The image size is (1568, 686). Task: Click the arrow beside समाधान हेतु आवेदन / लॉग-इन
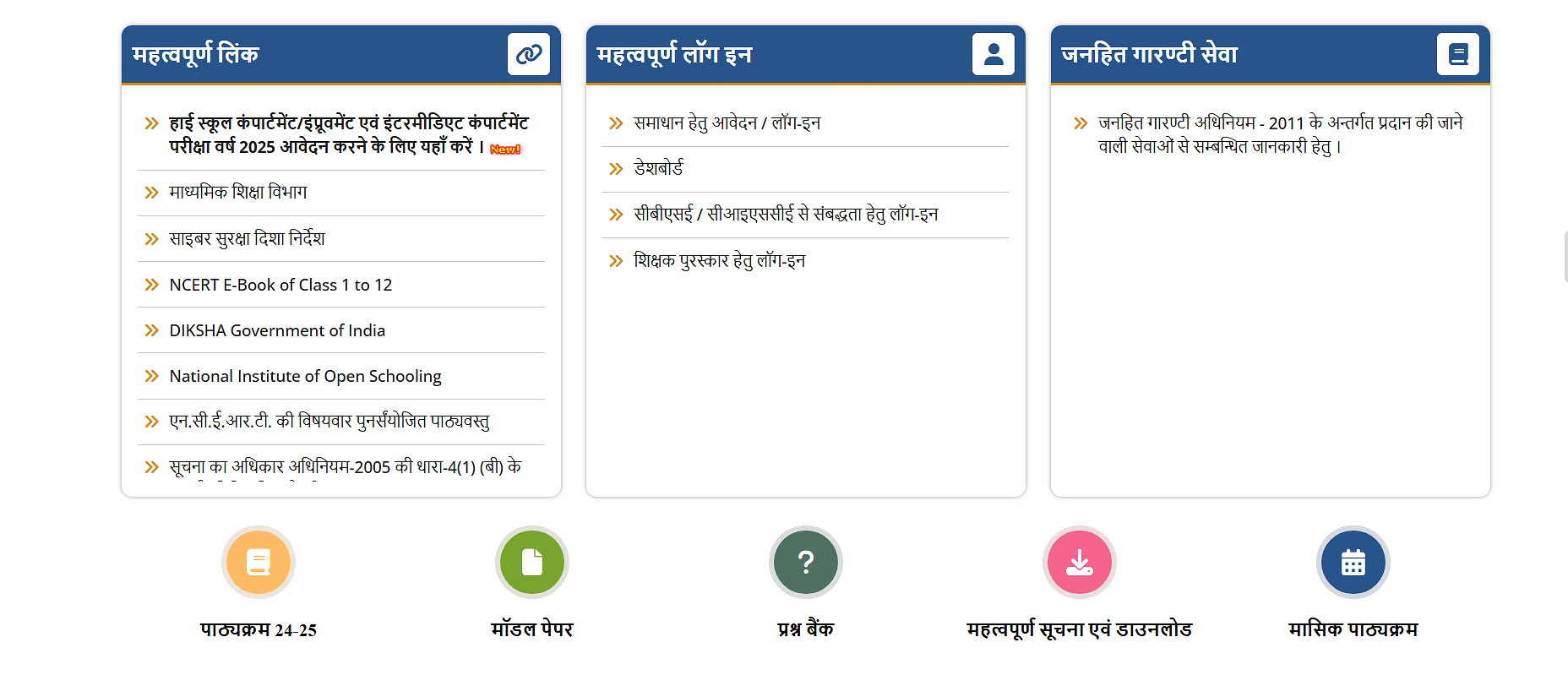pos(616,123)
